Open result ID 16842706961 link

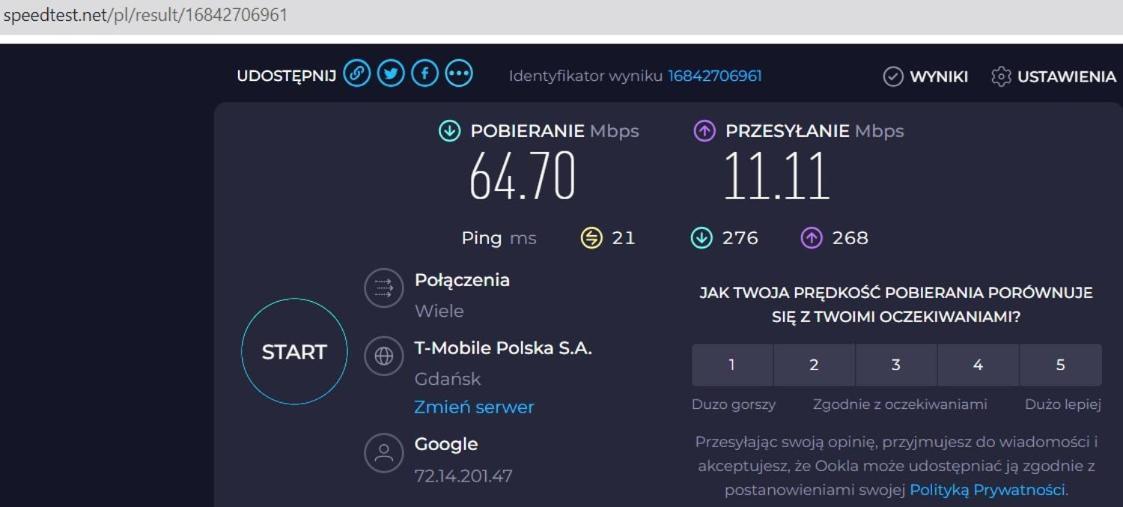[x=715, y=76]
